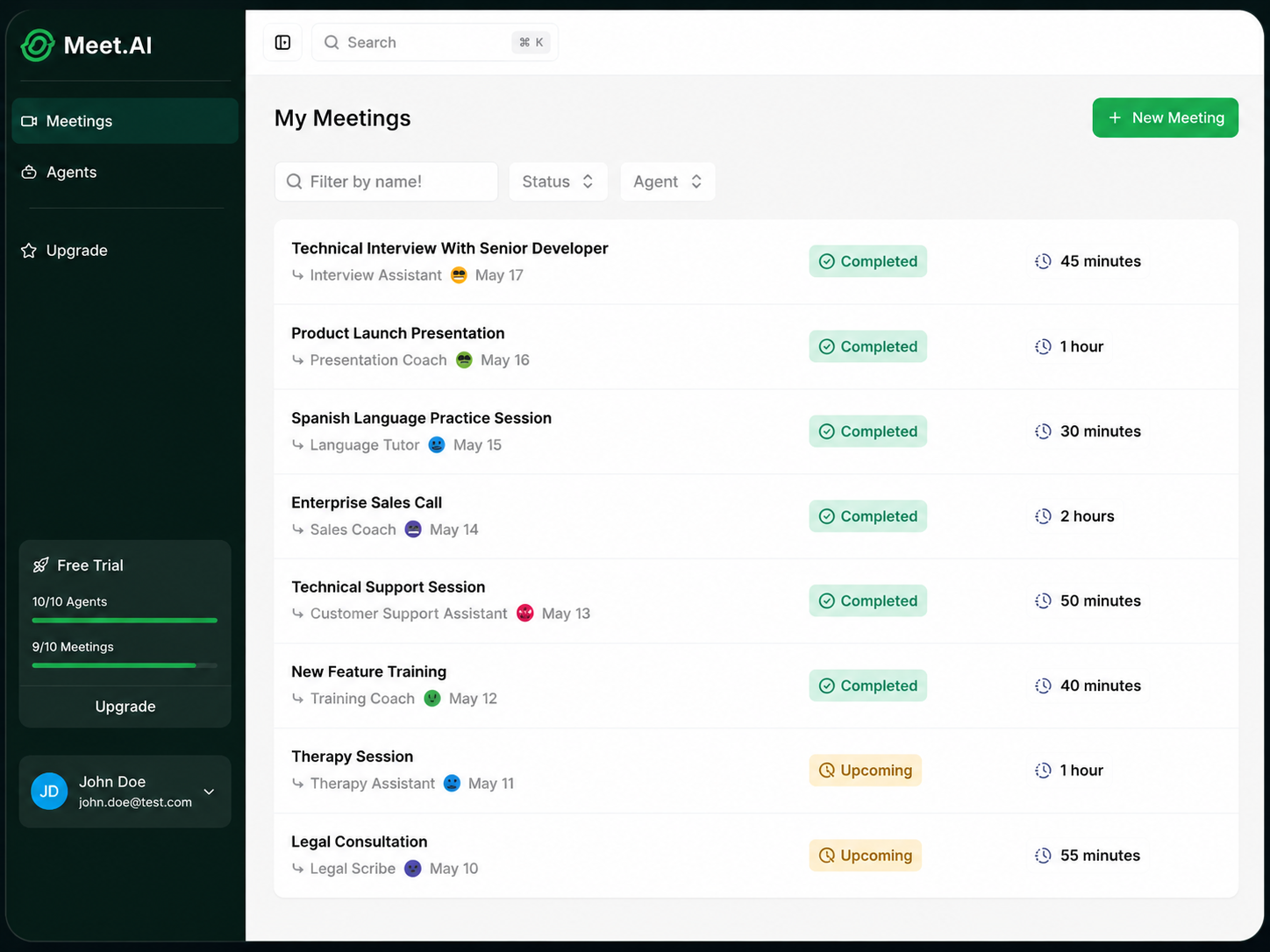This screenshot has height=952, width=1270.
Task: Open the Legal Consultation meeting
Action: [x=756, y=856]
